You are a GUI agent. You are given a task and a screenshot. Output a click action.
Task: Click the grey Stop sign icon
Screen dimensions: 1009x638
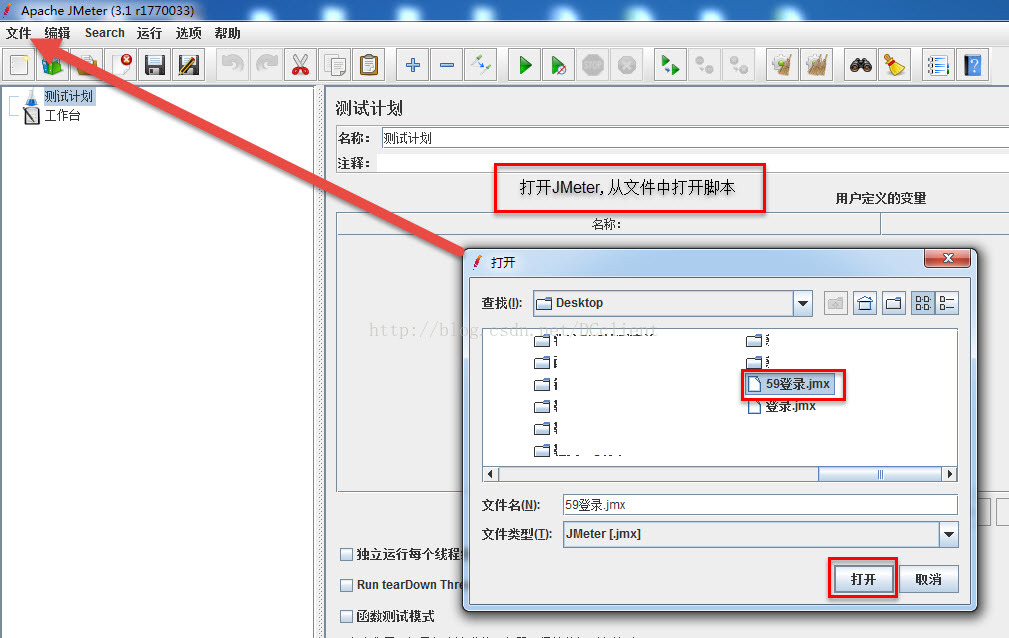(593, 65)
